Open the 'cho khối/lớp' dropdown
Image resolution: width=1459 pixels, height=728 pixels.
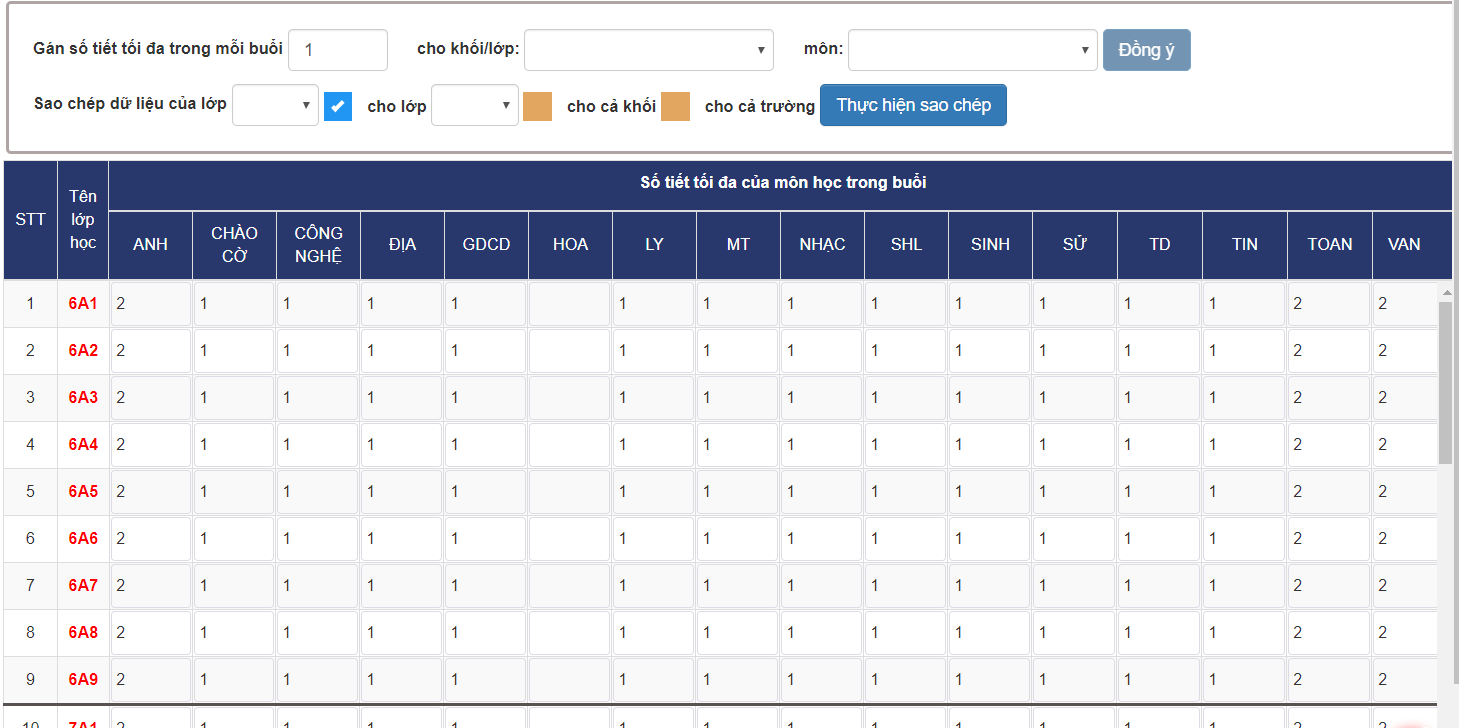648,50
